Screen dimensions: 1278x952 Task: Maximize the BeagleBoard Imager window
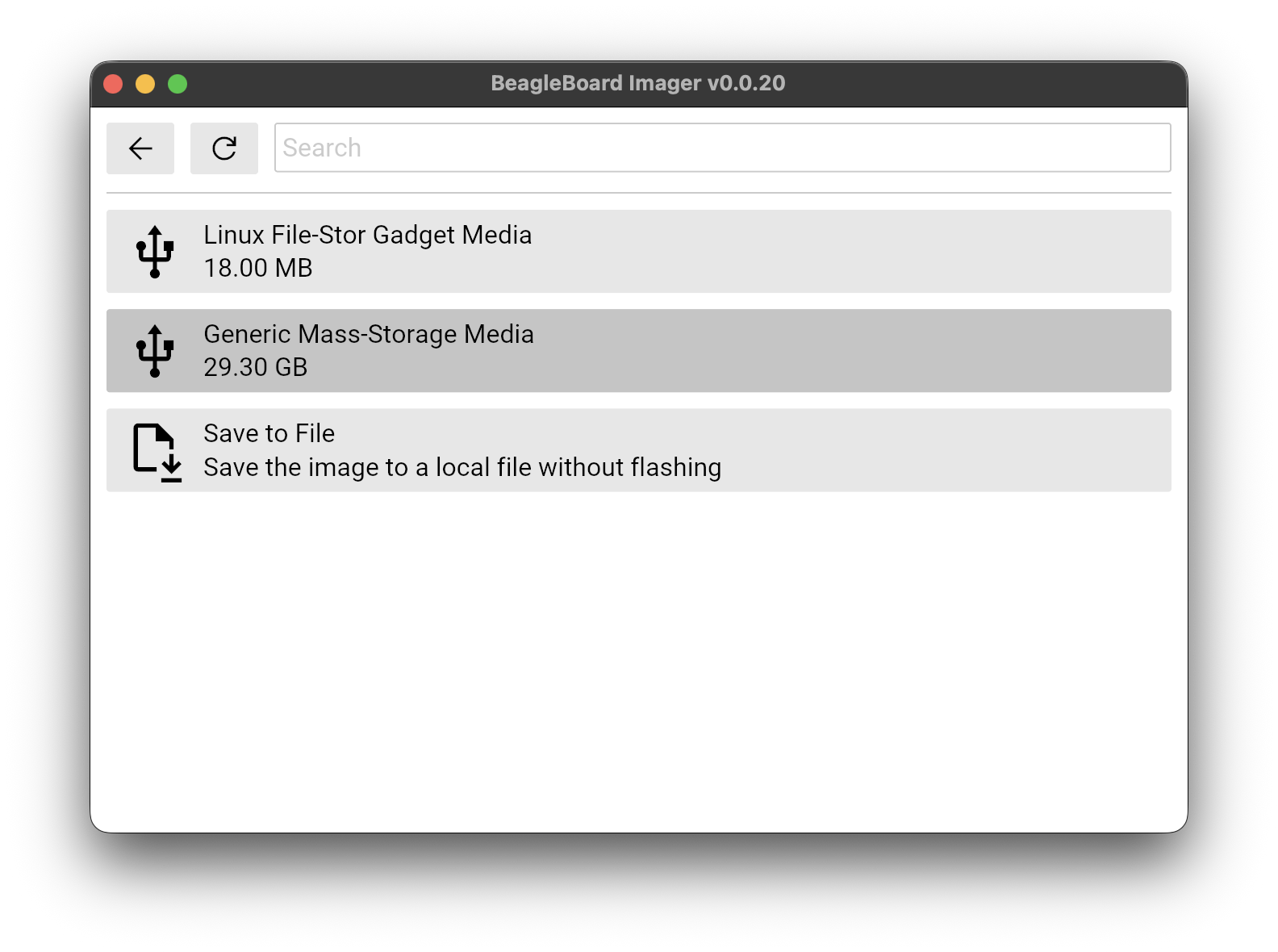(x=177, y=84)
